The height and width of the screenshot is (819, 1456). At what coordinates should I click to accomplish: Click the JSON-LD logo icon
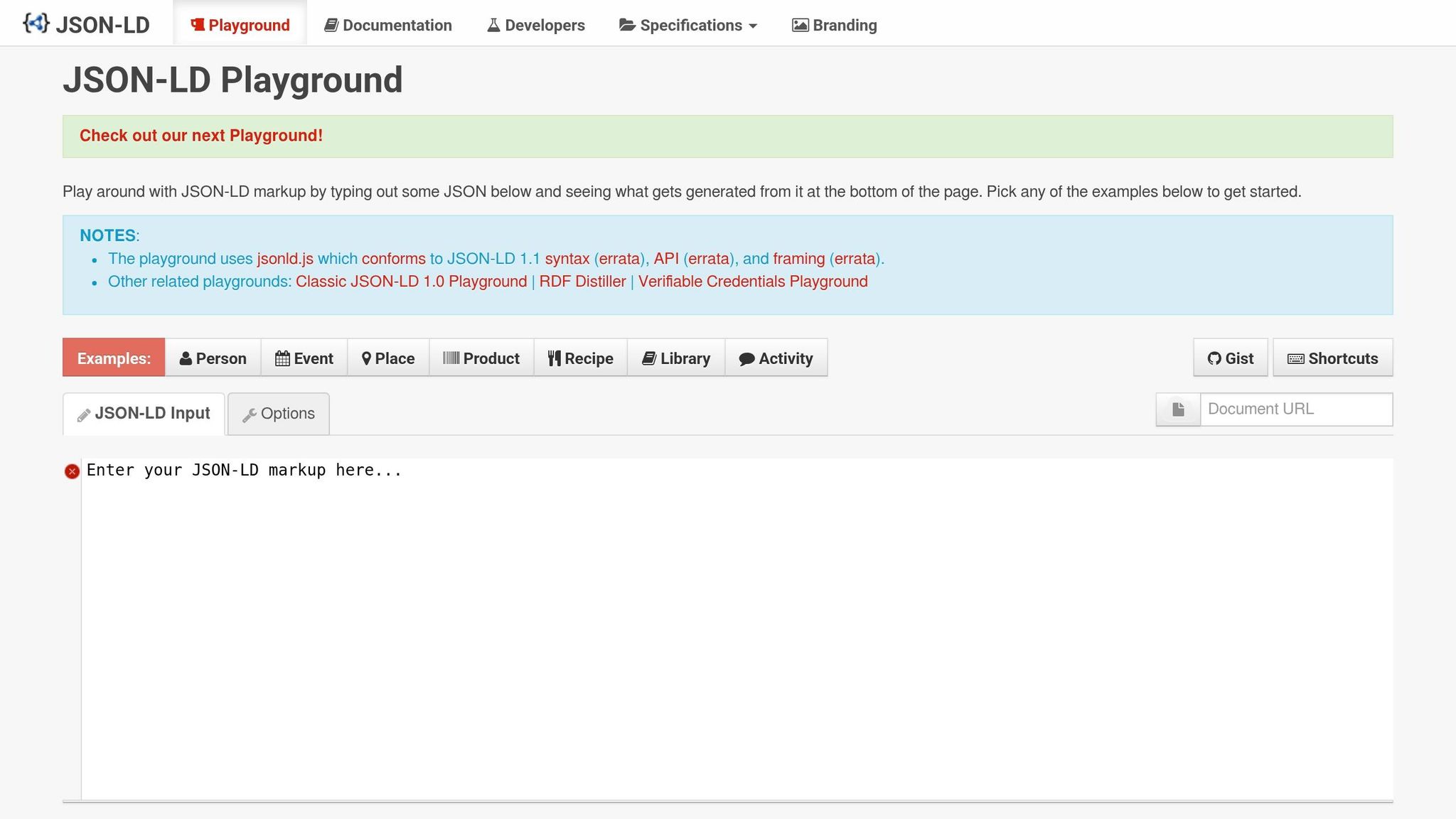[36, 23]
